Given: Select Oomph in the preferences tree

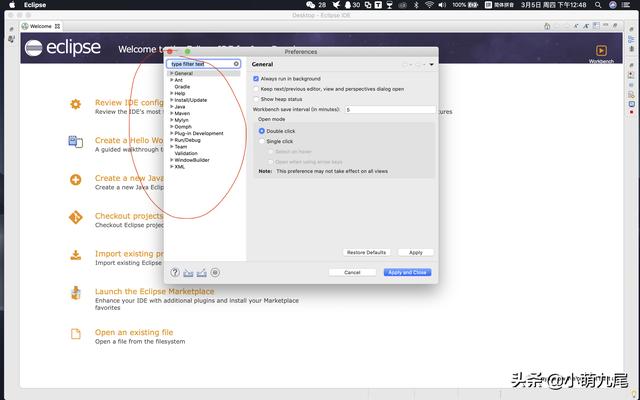Looking at the screenshot, I should 183,127.
